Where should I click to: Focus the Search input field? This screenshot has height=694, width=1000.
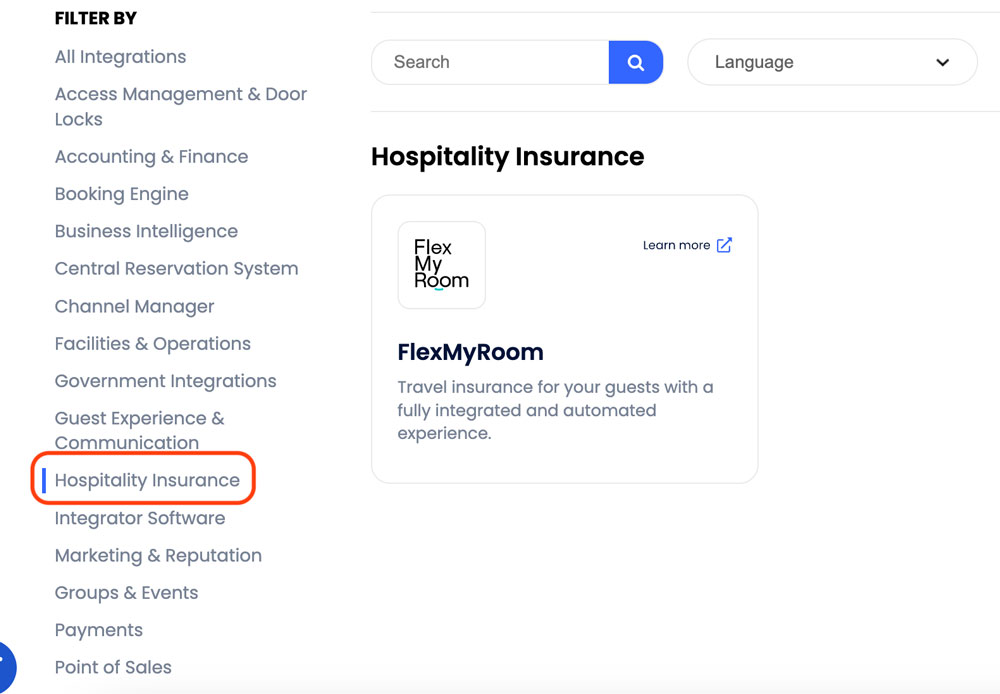(x=490, y=63)
